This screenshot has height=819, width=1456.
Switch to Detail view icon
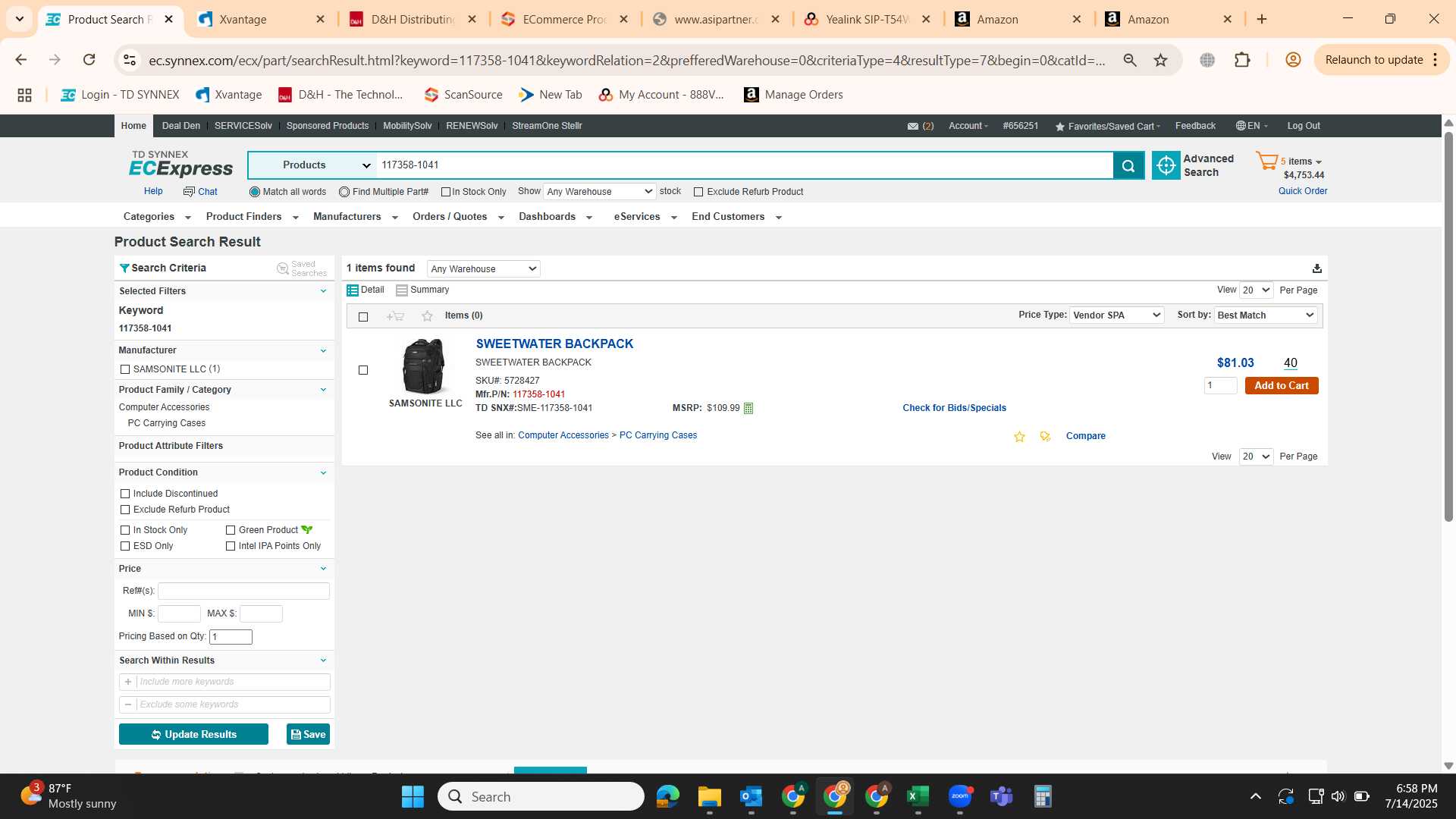tap(353, 290)
